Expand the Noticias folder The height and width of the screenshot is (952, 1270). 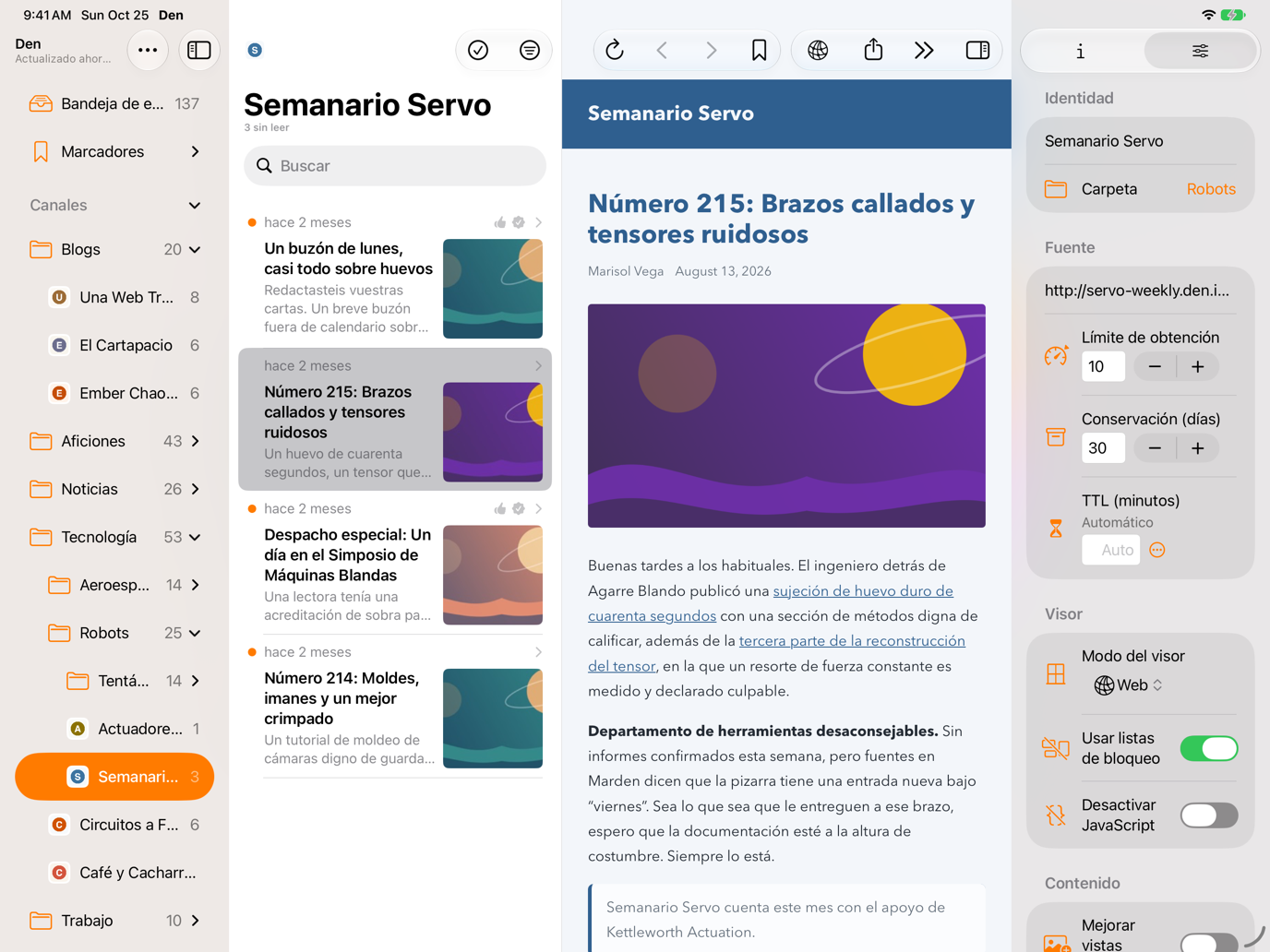pyautogui.click(x=195, y=489)
